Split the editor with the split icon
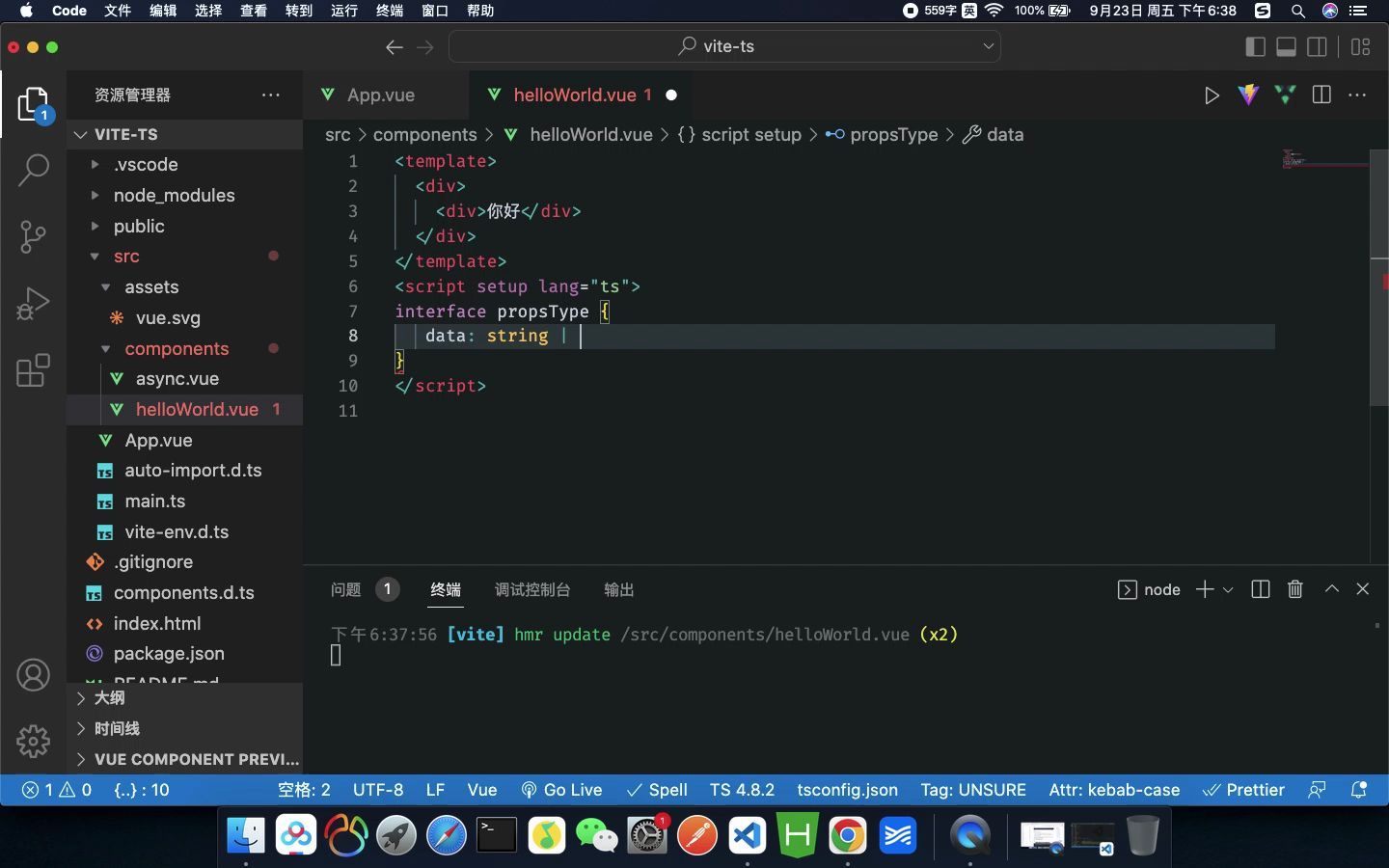The image size is (1389, 868). (x=1321, y=95)
